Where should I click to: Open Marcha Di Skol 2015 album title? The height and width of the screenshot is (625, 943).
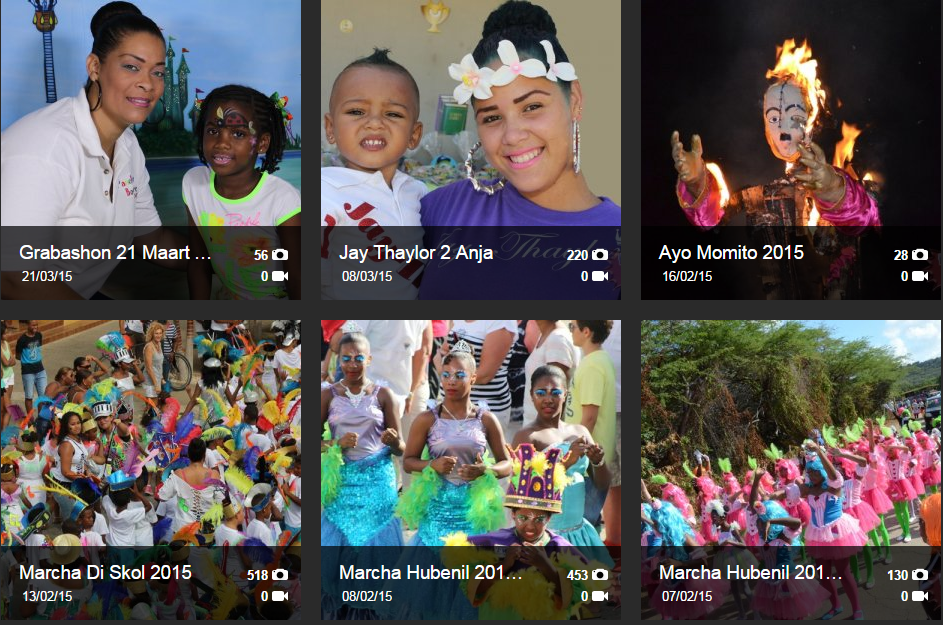point(105,573)
